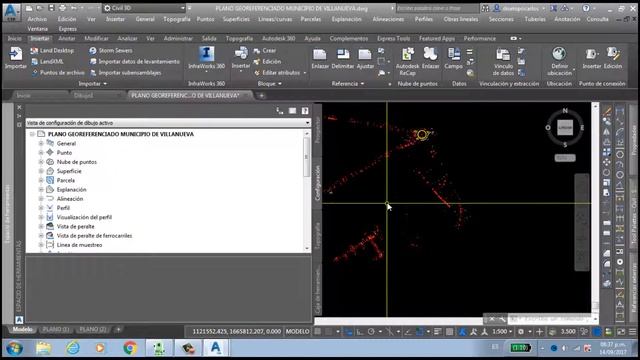
Task: Expand the Bloque panel dropdown
Action: tap(269, 84)
